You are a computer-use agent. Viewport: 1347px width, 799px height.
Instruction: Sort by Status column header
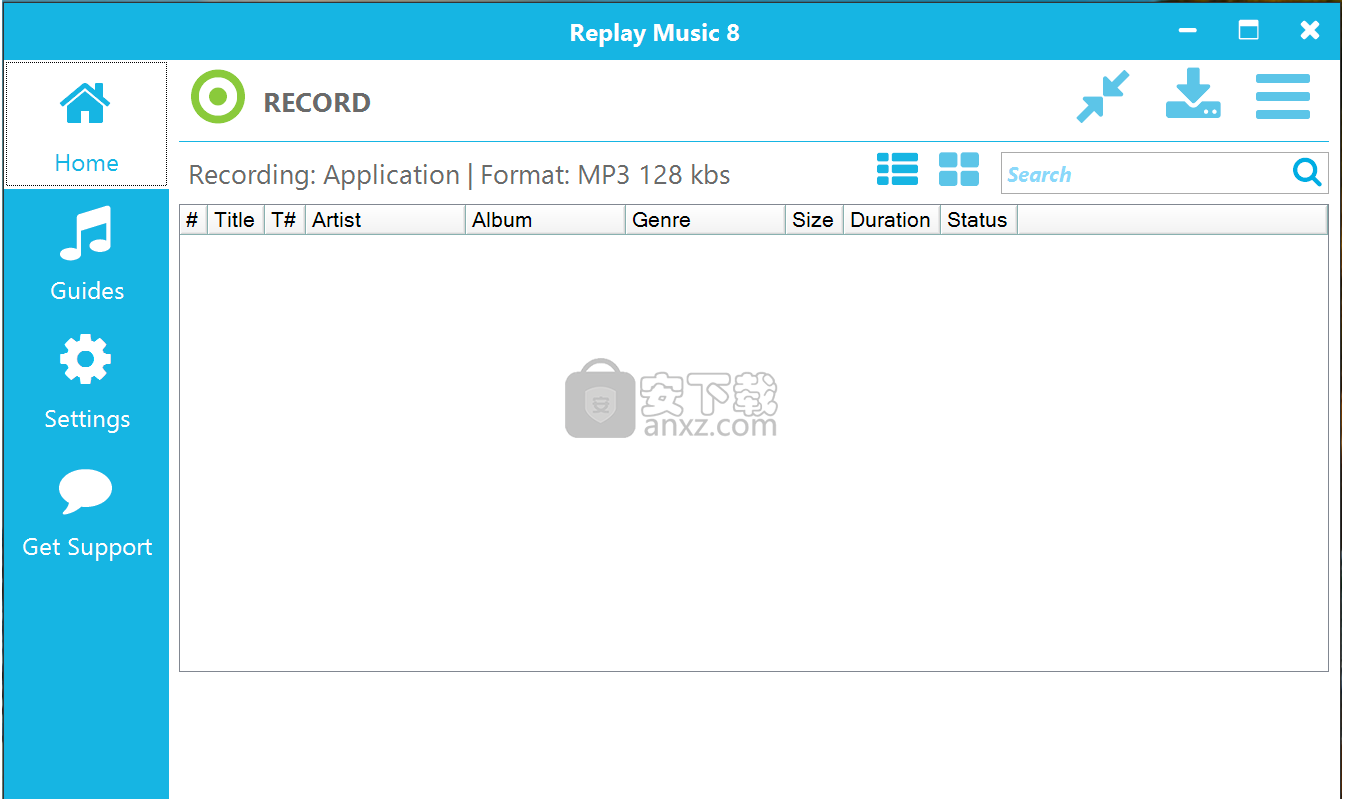[978, 220]
